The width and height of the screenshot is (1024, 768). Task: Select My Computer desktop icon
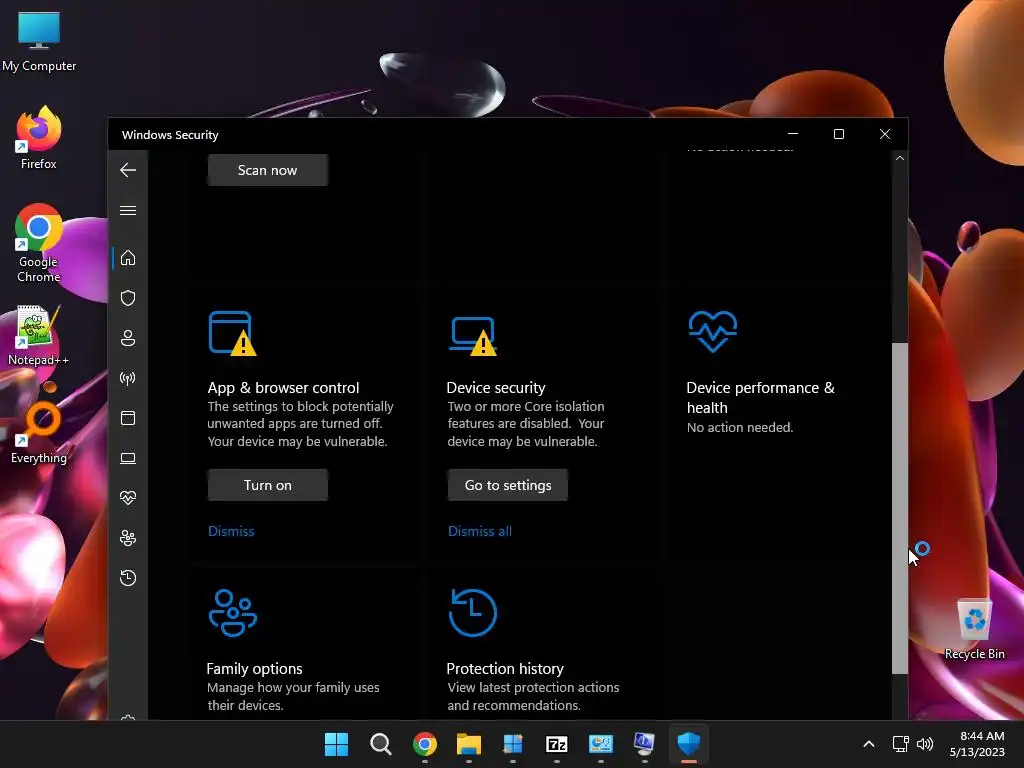tap(39, 42)
